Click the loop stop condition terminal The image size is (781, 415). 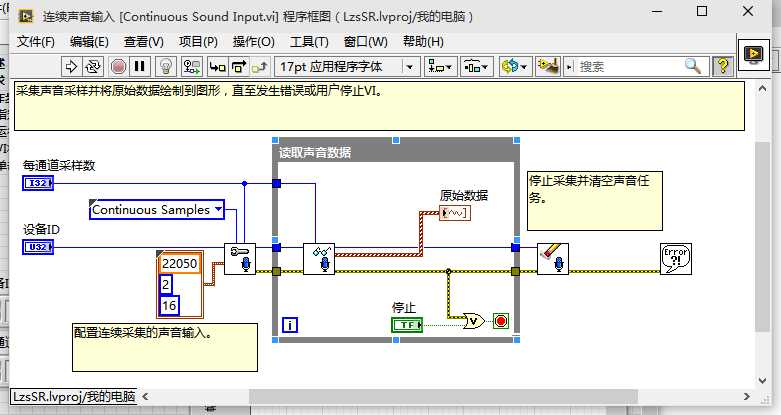coord(501,321)
